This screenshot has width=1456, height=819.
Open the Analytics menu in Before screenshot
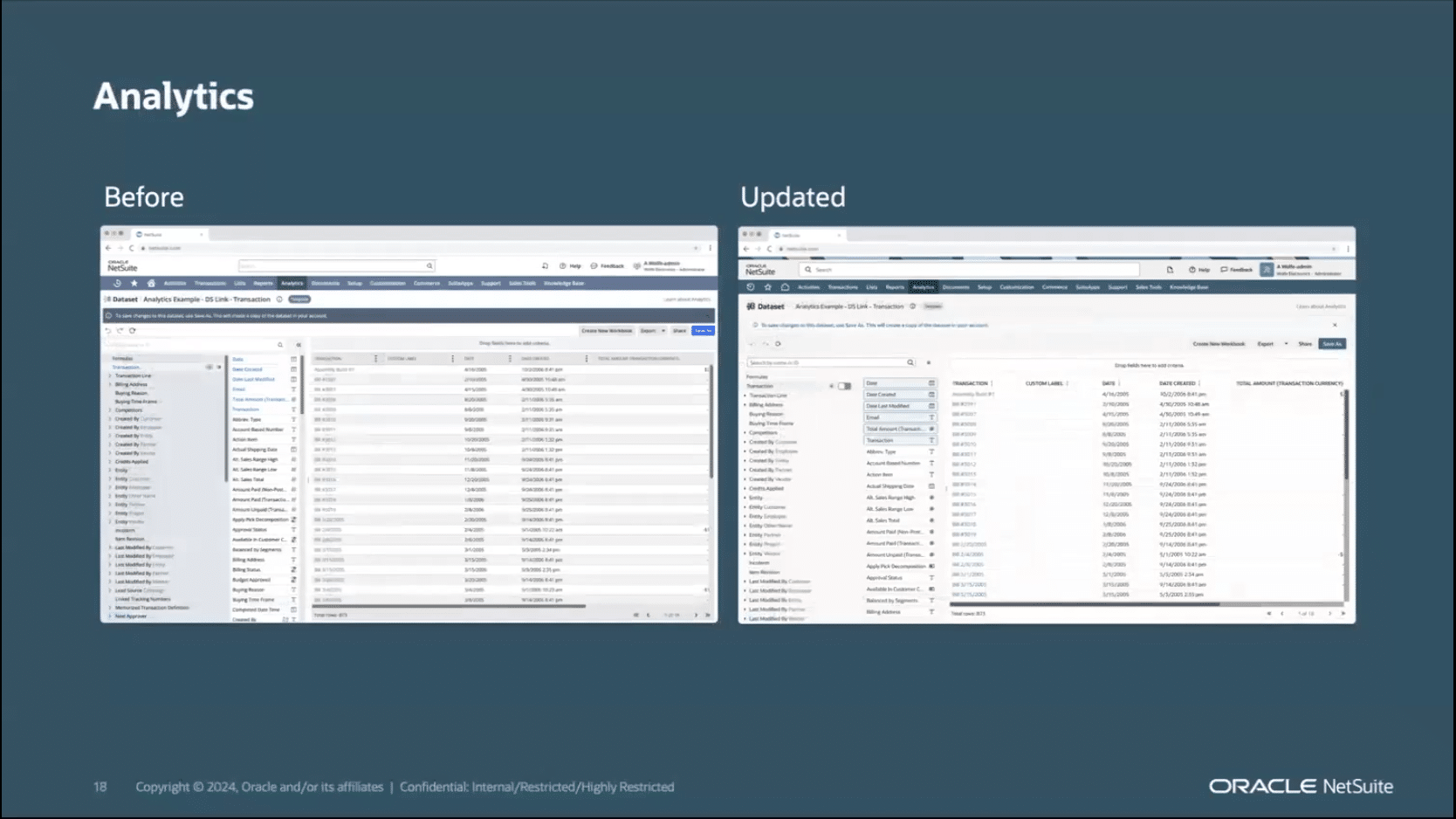pyautogui.click(x=292, y=283)
